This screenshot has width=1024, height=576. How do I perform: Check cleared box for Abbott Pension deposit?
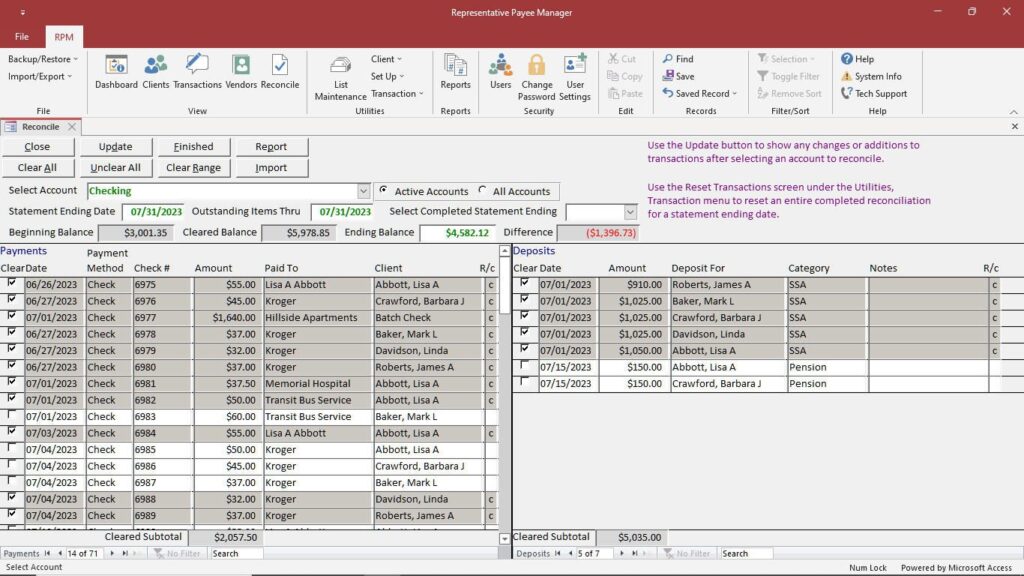[524, 365]
